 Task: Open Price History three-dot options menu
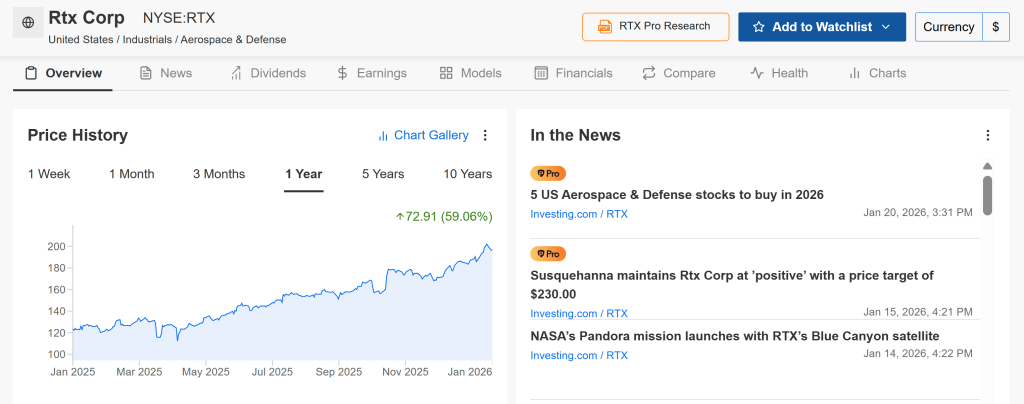pos(485,136)
